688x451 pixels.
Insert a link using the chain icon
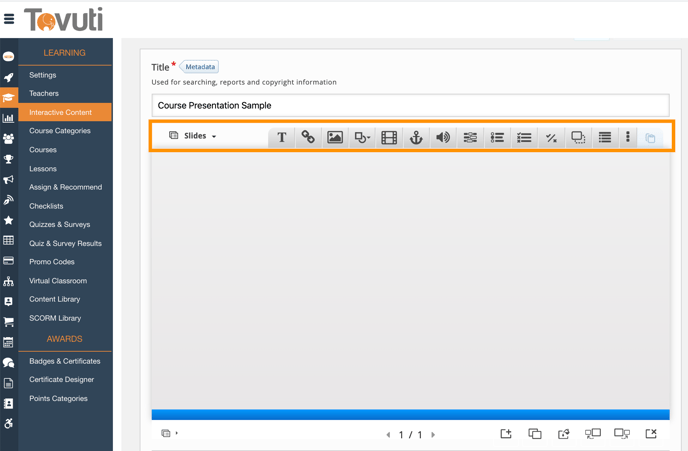(x=308, y=137)
